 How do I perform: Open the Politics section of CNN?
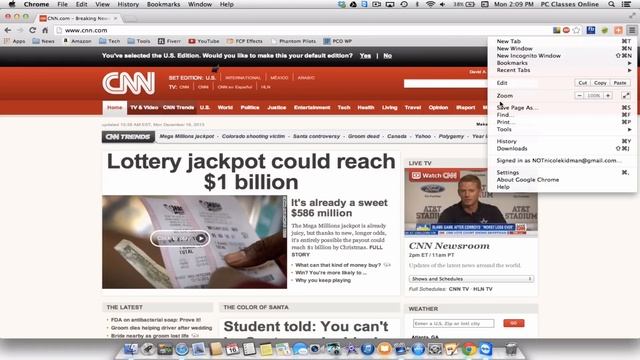click(x=250, y=108)
